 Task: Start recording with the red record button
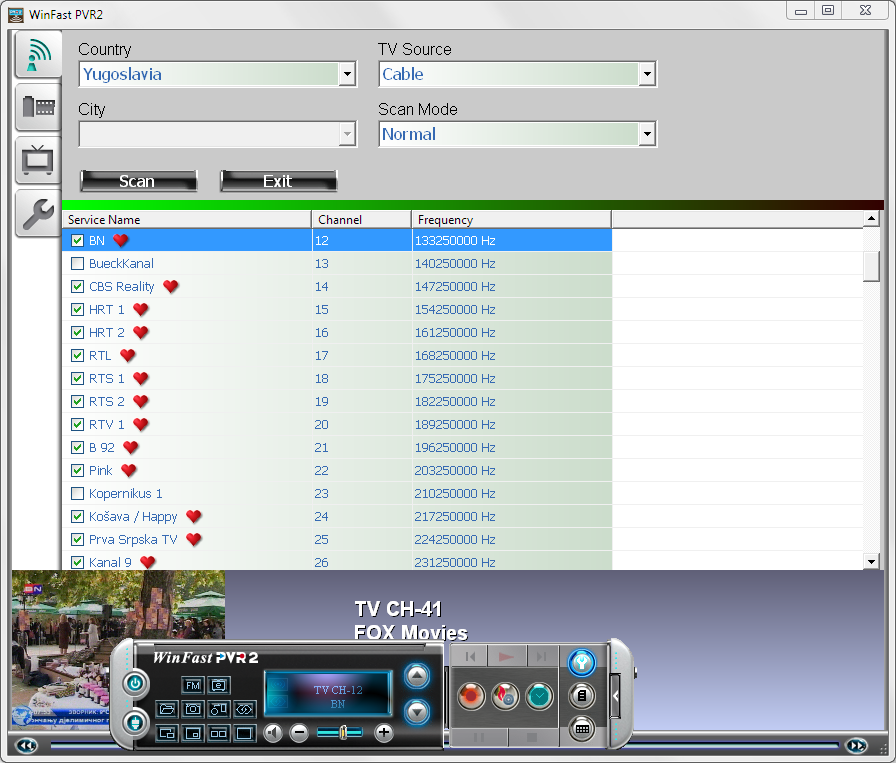tap(471, 696)
